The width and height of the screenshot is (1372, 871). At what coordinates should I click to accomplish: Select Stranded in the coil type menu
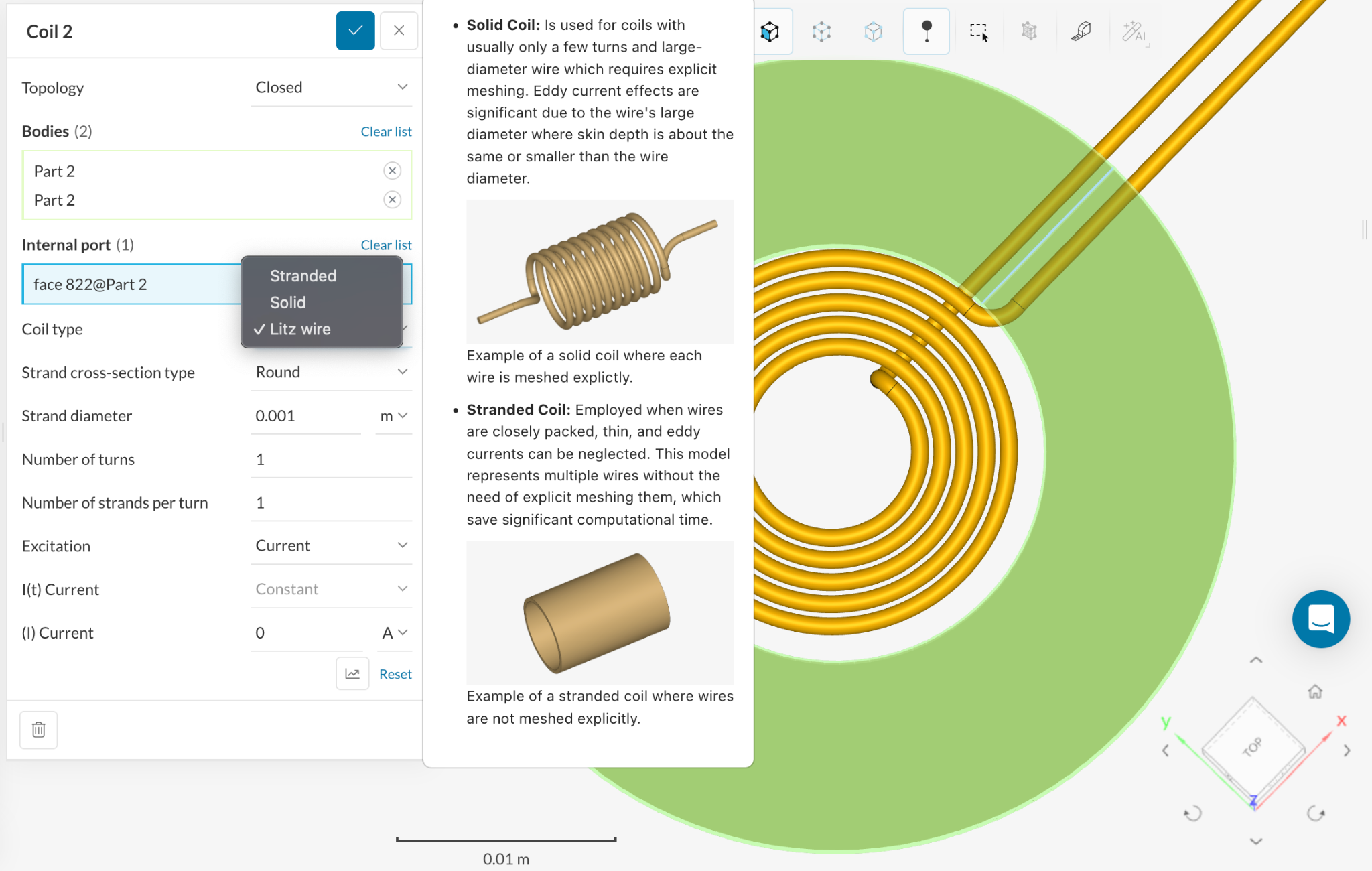pyautogui.click(x=302, y=275)
